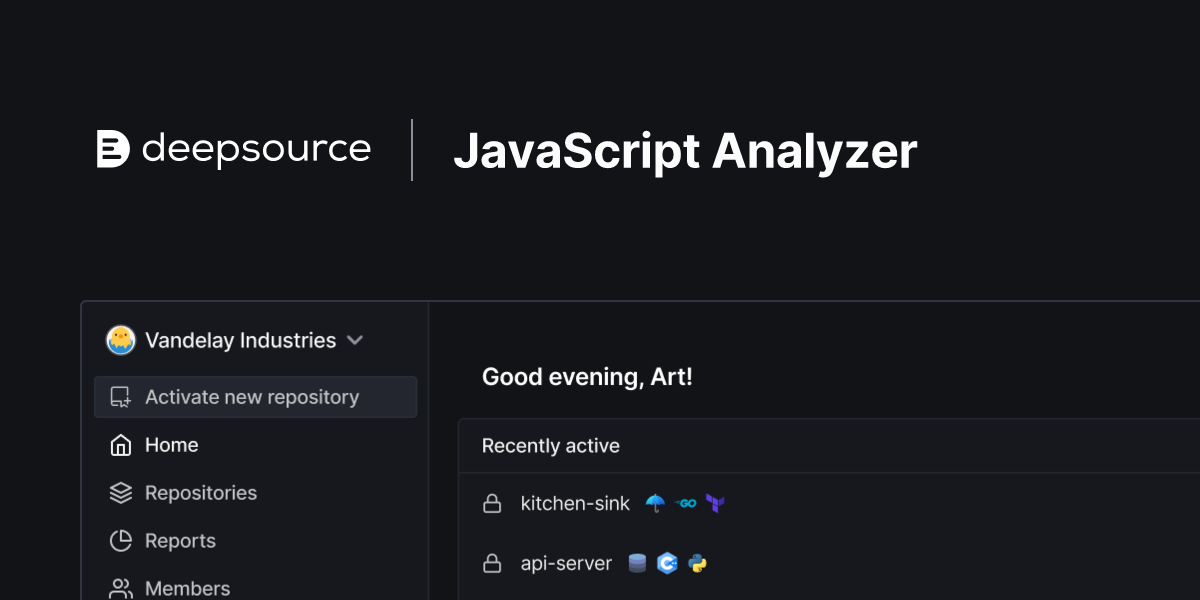Click the lock icon beside api-server
Viewport: 1200px width, 600px height.
click(x=492, y=563)
